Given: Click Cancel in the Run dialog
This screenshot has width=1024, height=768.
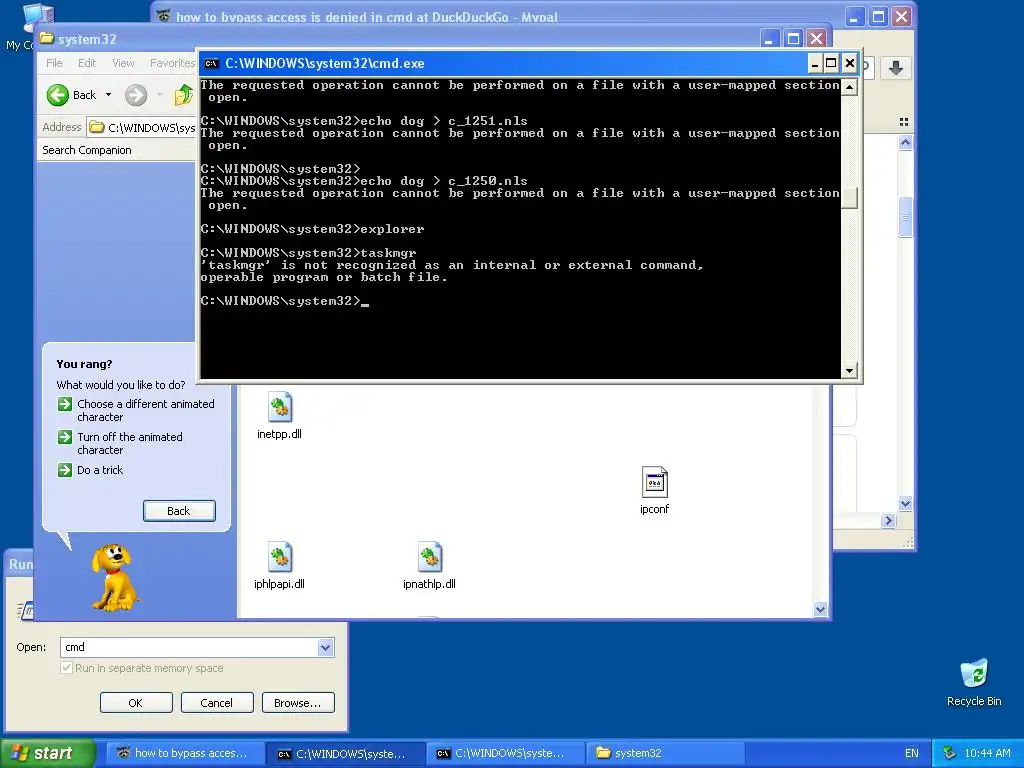Looking at the screenshot, I should tap(217, 703).
